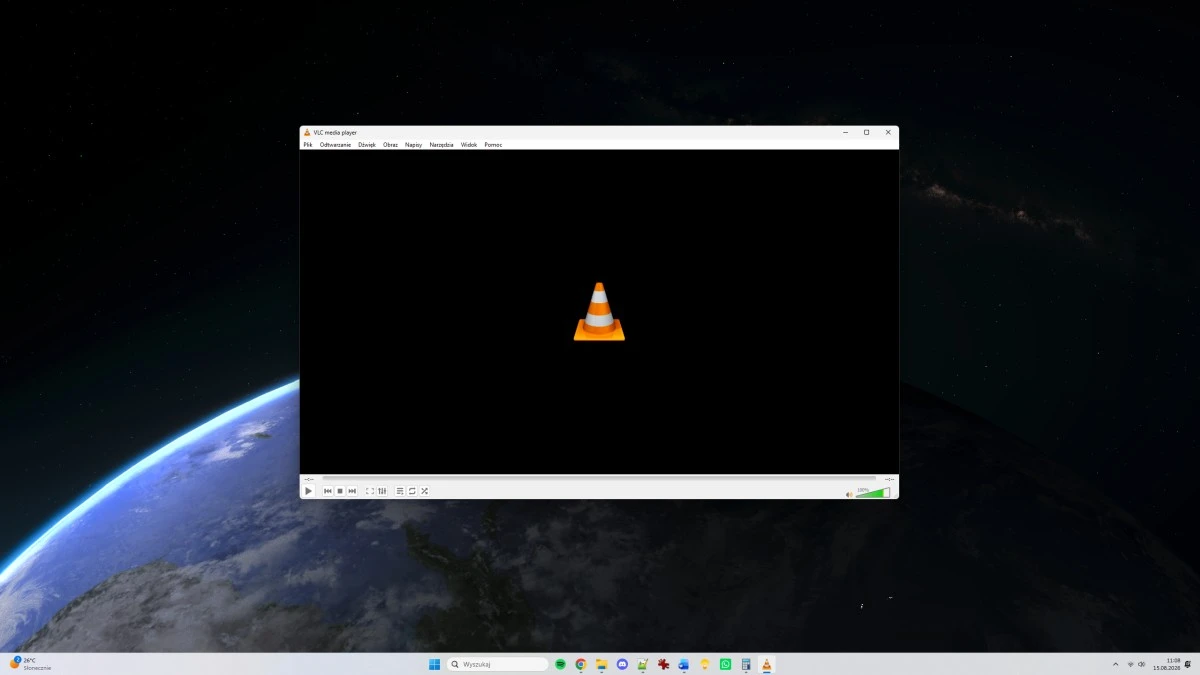Open the Narzędzia menu

(x=441, y=145)
